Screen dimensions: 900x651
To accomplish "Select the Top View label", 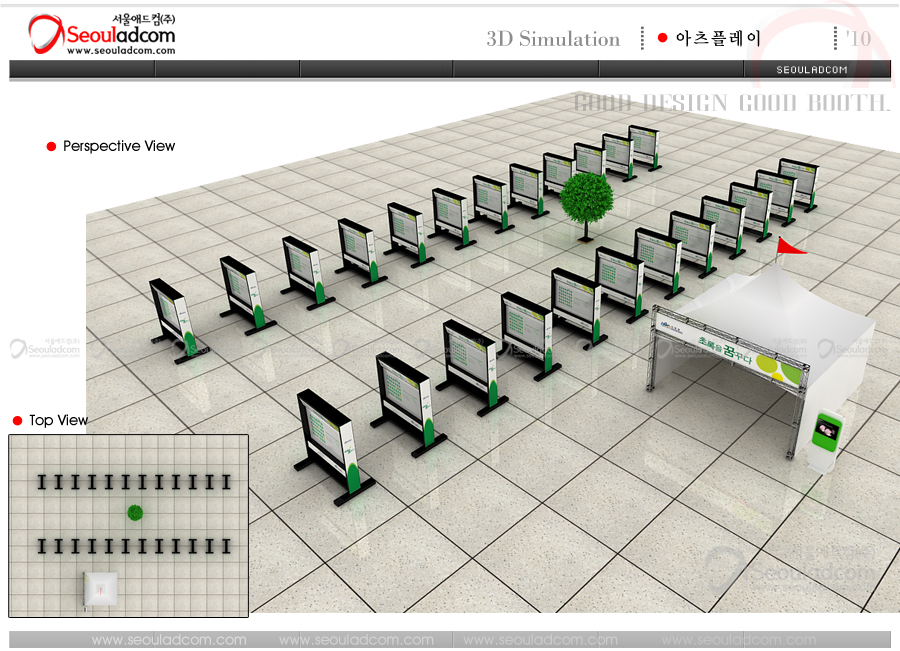I will tap(59, 421).
